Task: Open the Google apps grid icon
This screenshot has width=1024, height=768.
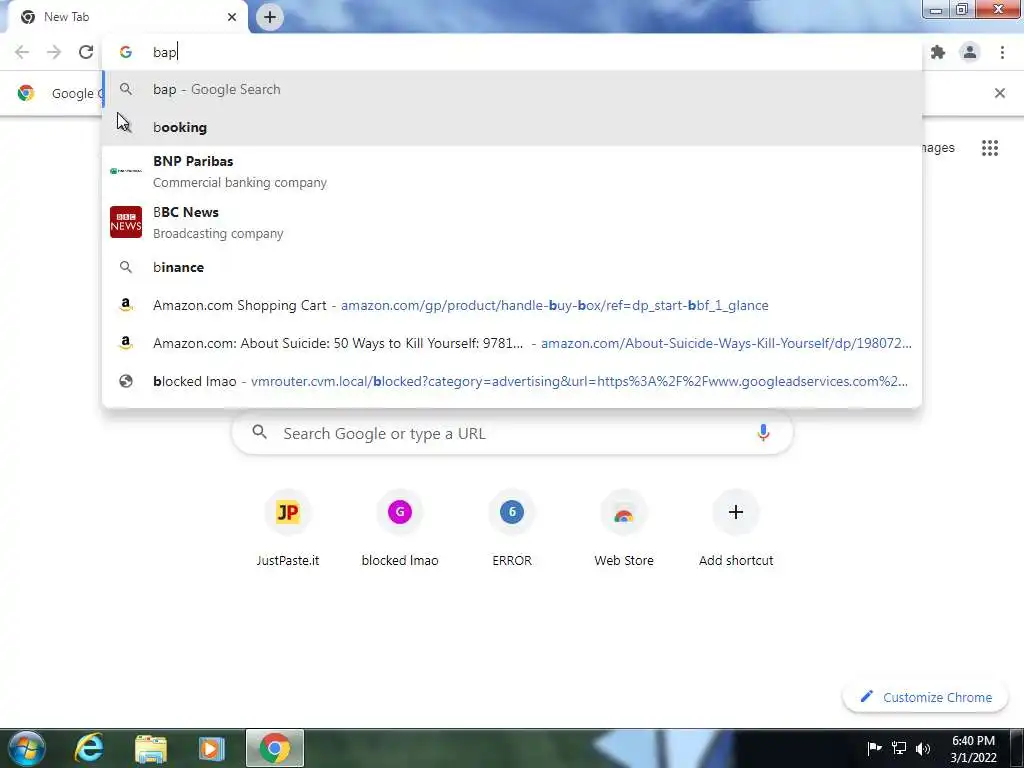Action: point(989,148)
